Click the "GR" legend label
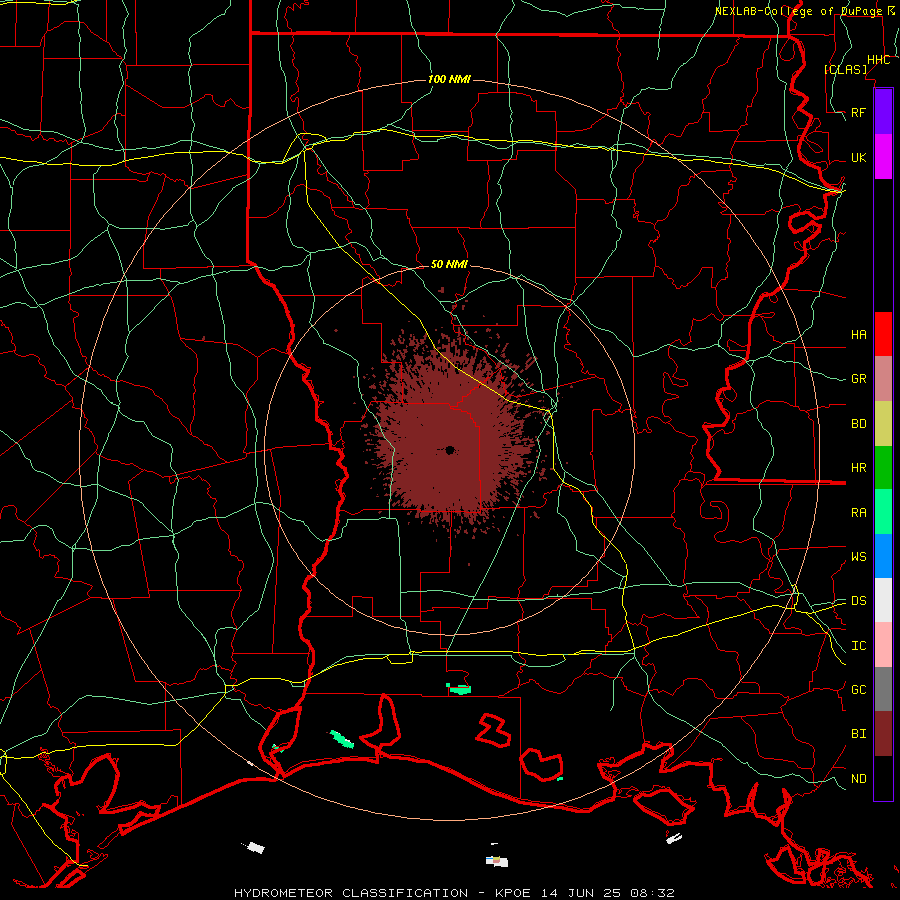900x900 pixels. click(x=858, y=379)
